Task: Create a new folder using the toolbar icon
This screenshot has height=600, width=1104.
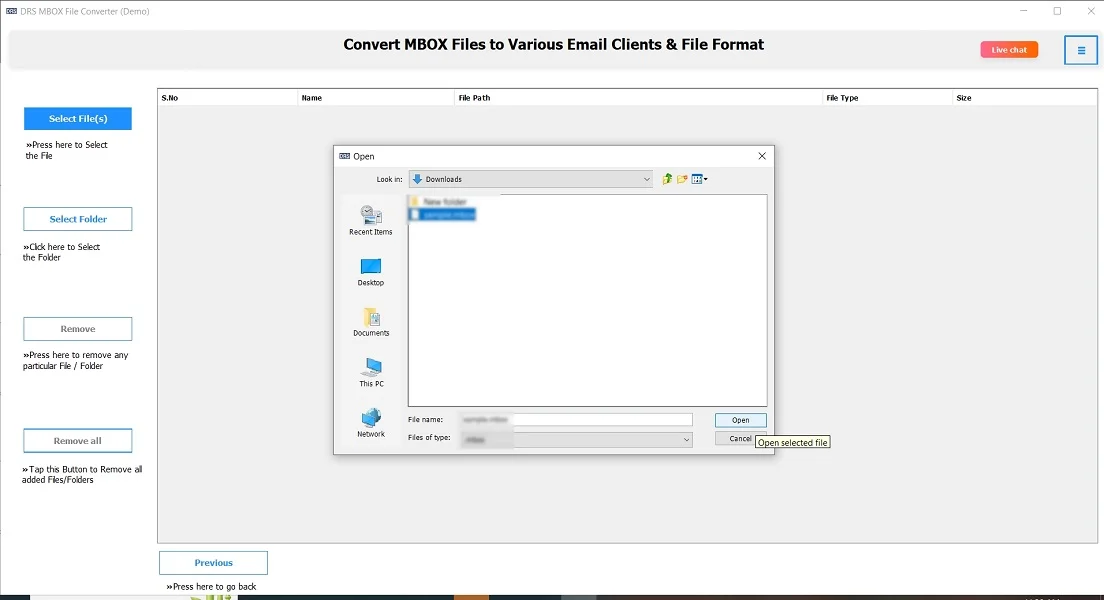Action: click(681, 178)
